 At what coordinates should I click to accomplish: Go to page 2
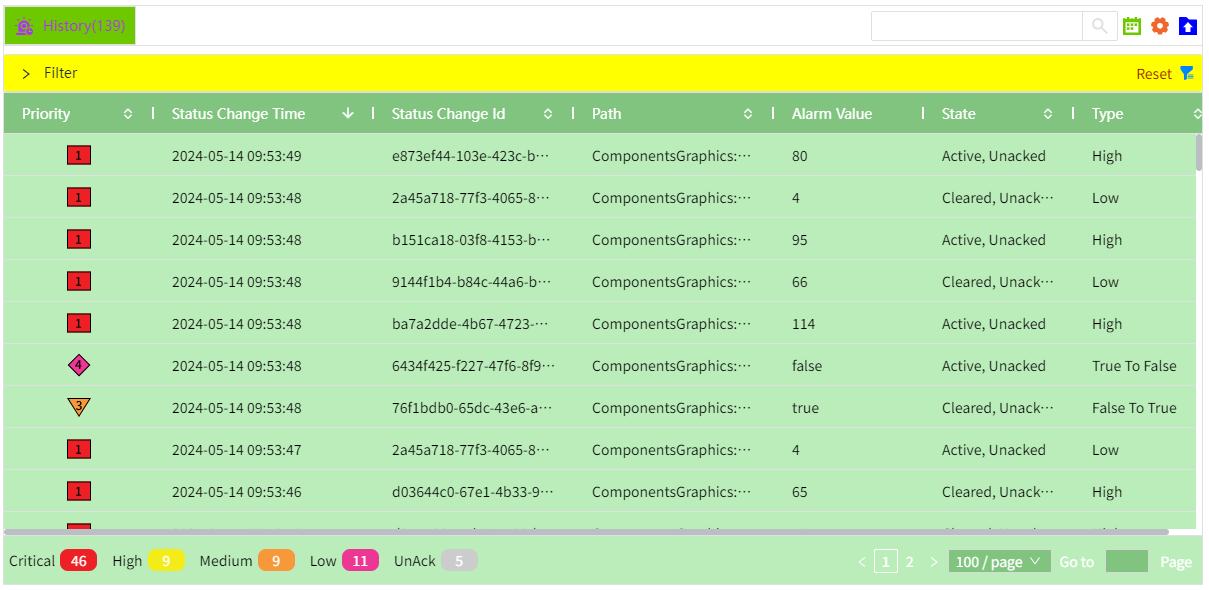click(910, 562)
